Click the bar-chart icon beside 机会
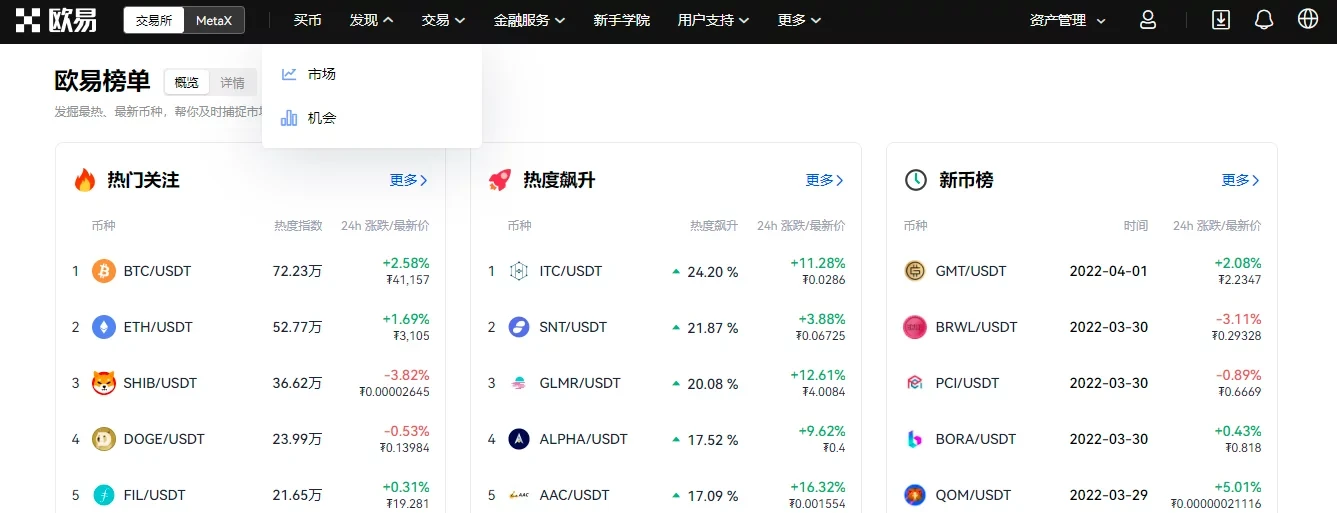The image size is (1337, 513). click(289, 118)
